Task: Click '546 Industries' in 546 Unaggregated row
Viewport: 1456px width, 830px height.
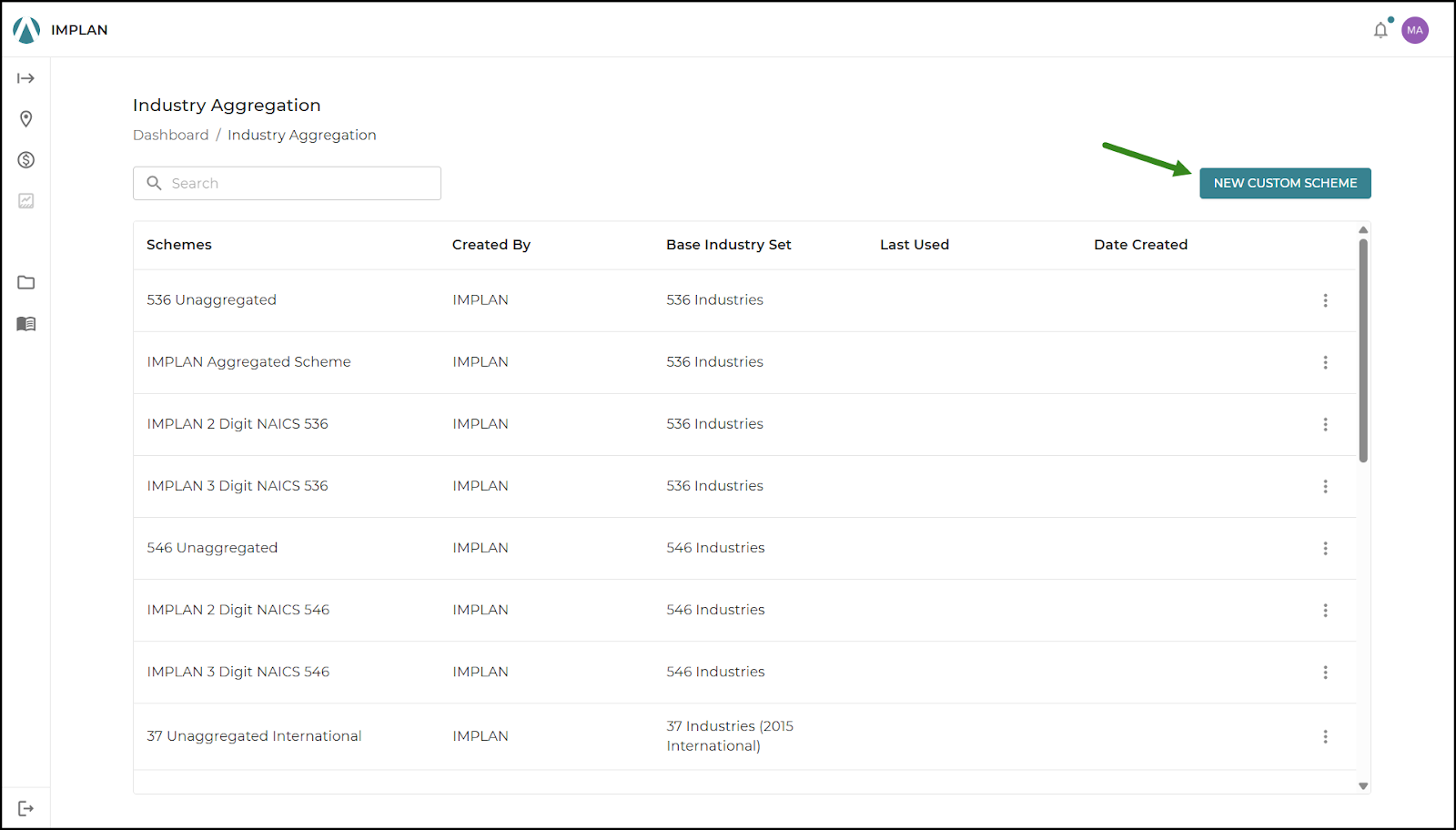Action: click(715, 547)
